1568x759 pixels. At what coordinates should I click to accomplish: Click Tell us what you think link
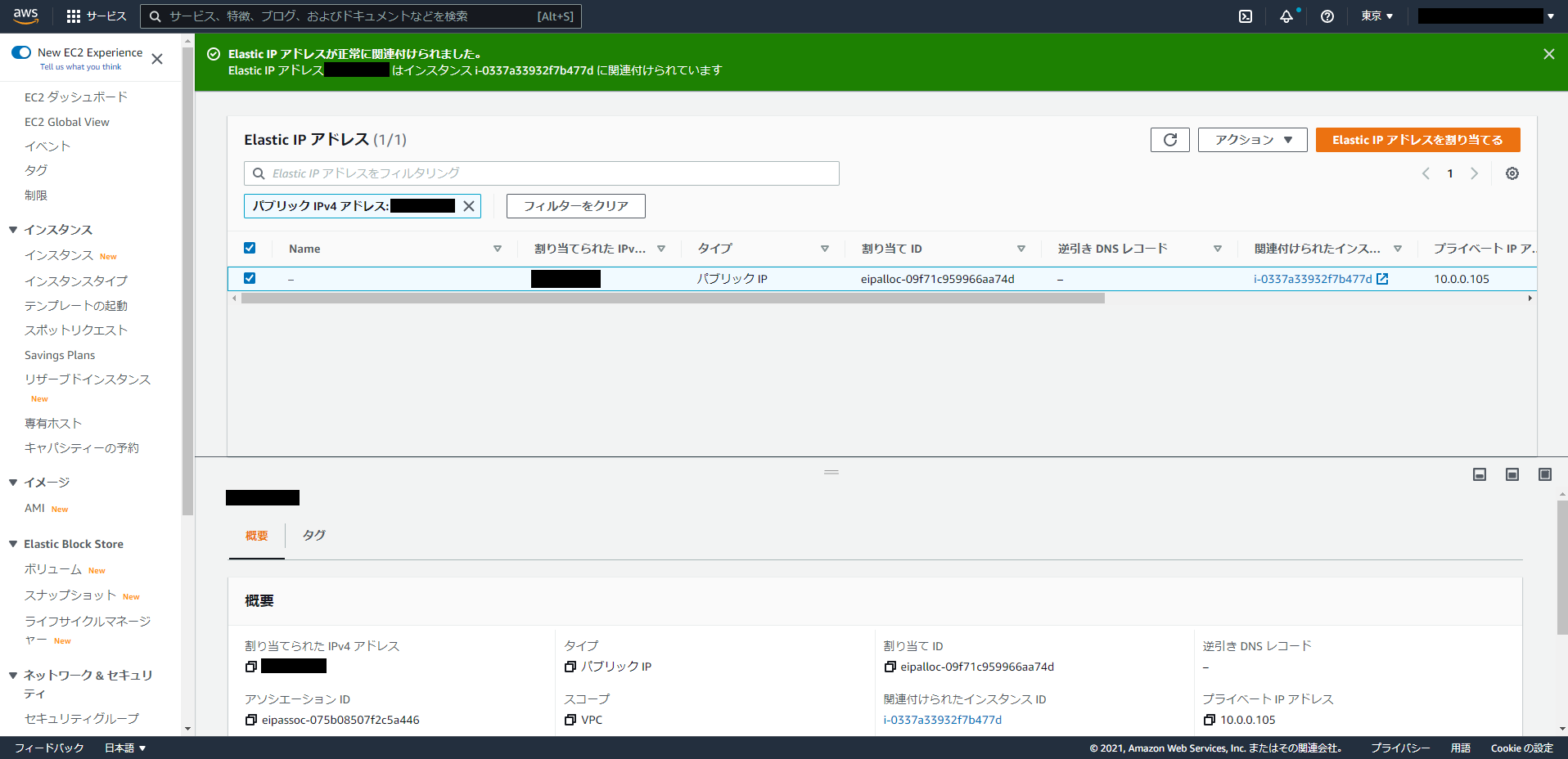(80, 67)
